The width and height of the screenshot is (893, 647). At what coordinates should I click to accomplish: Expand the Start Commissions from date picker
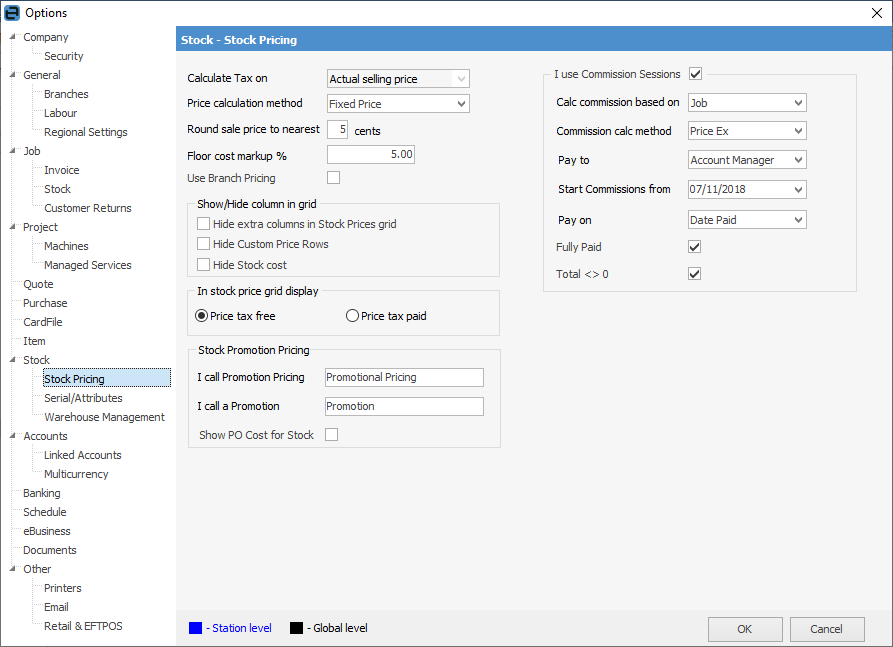tap(797, 189)
